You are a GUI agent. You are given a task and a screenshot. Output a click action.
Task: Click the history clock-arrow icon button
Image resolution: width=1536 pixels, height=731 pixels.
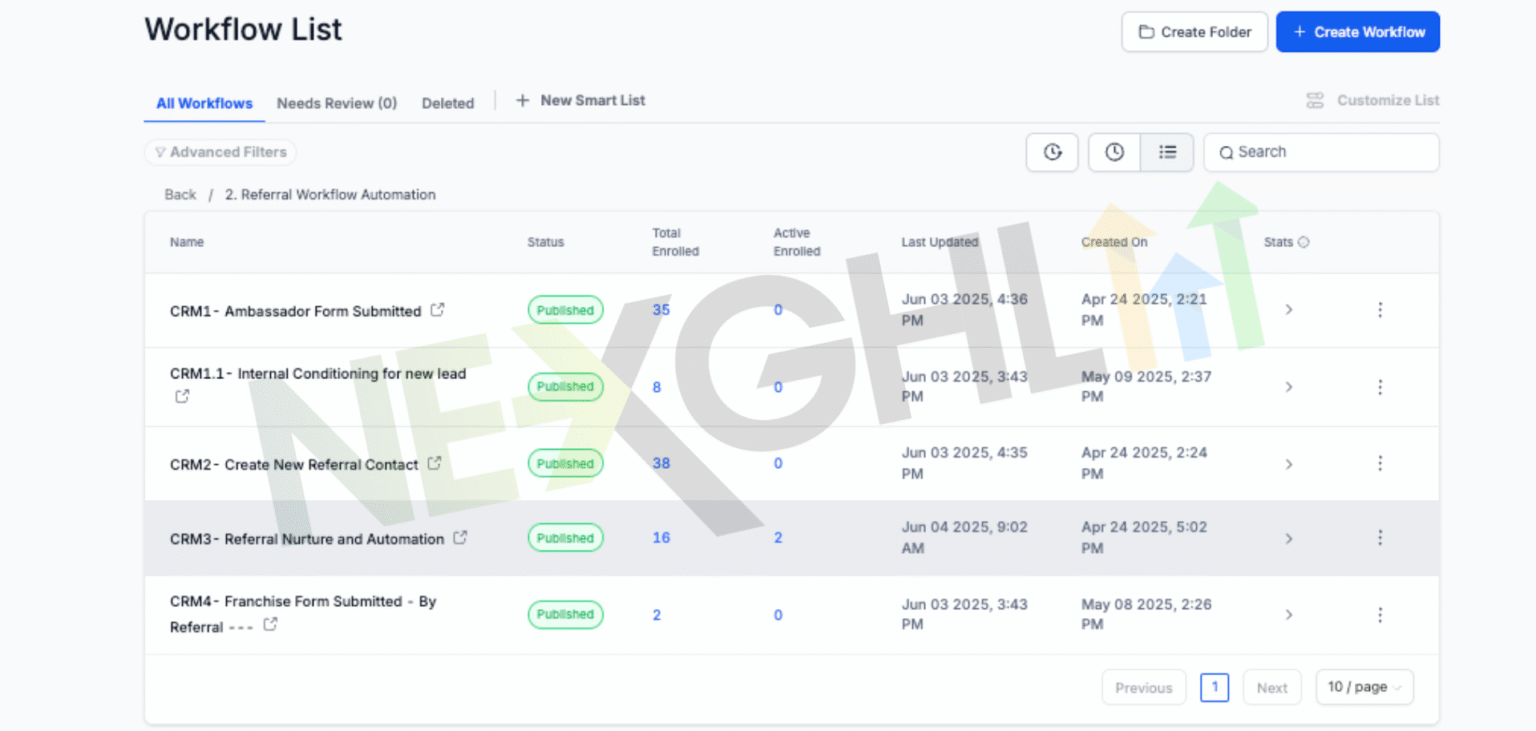(1052, 152)
